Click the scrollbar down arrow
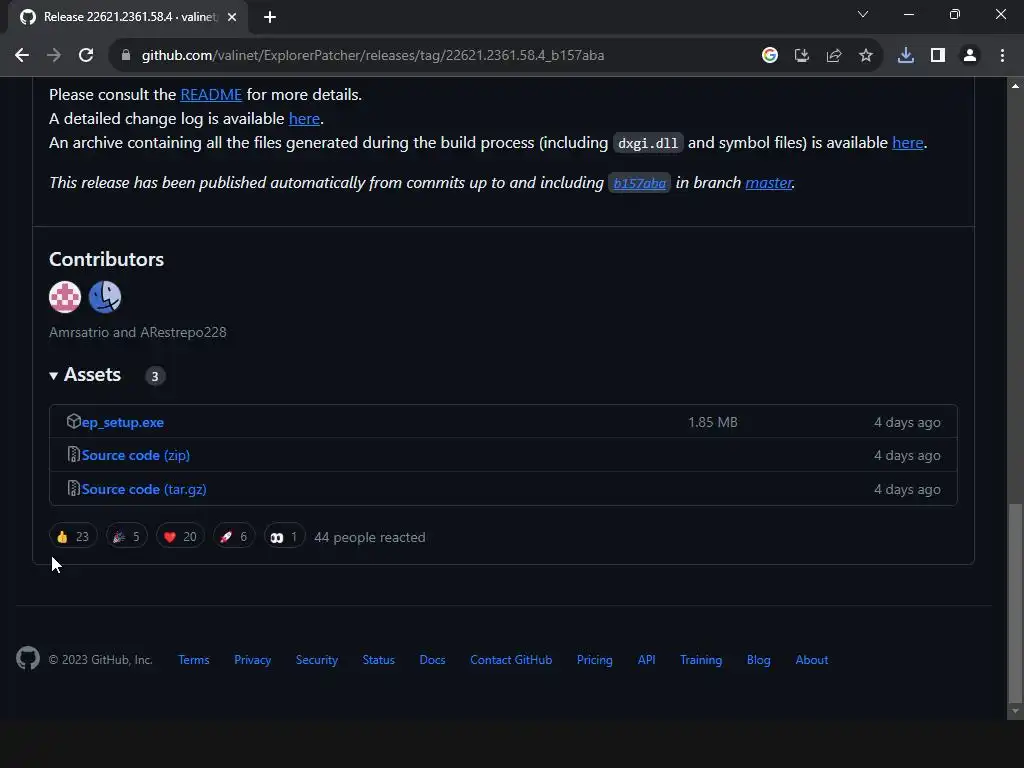 point(1015,711)
